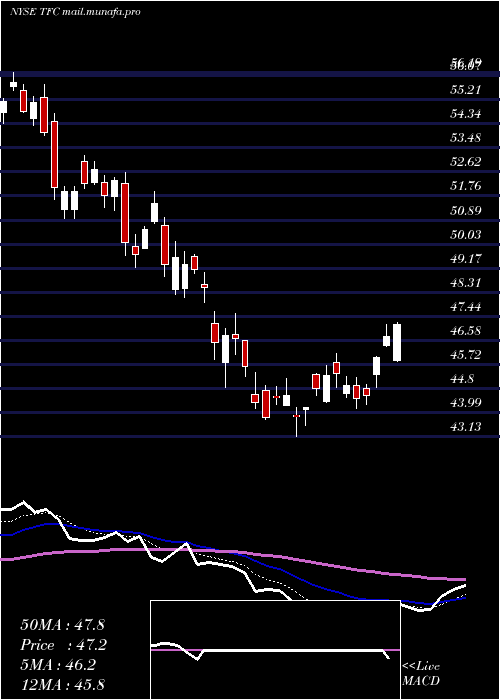
Task: Click the 50MA : 47.8 reading
Action: (x=62, y=625)
